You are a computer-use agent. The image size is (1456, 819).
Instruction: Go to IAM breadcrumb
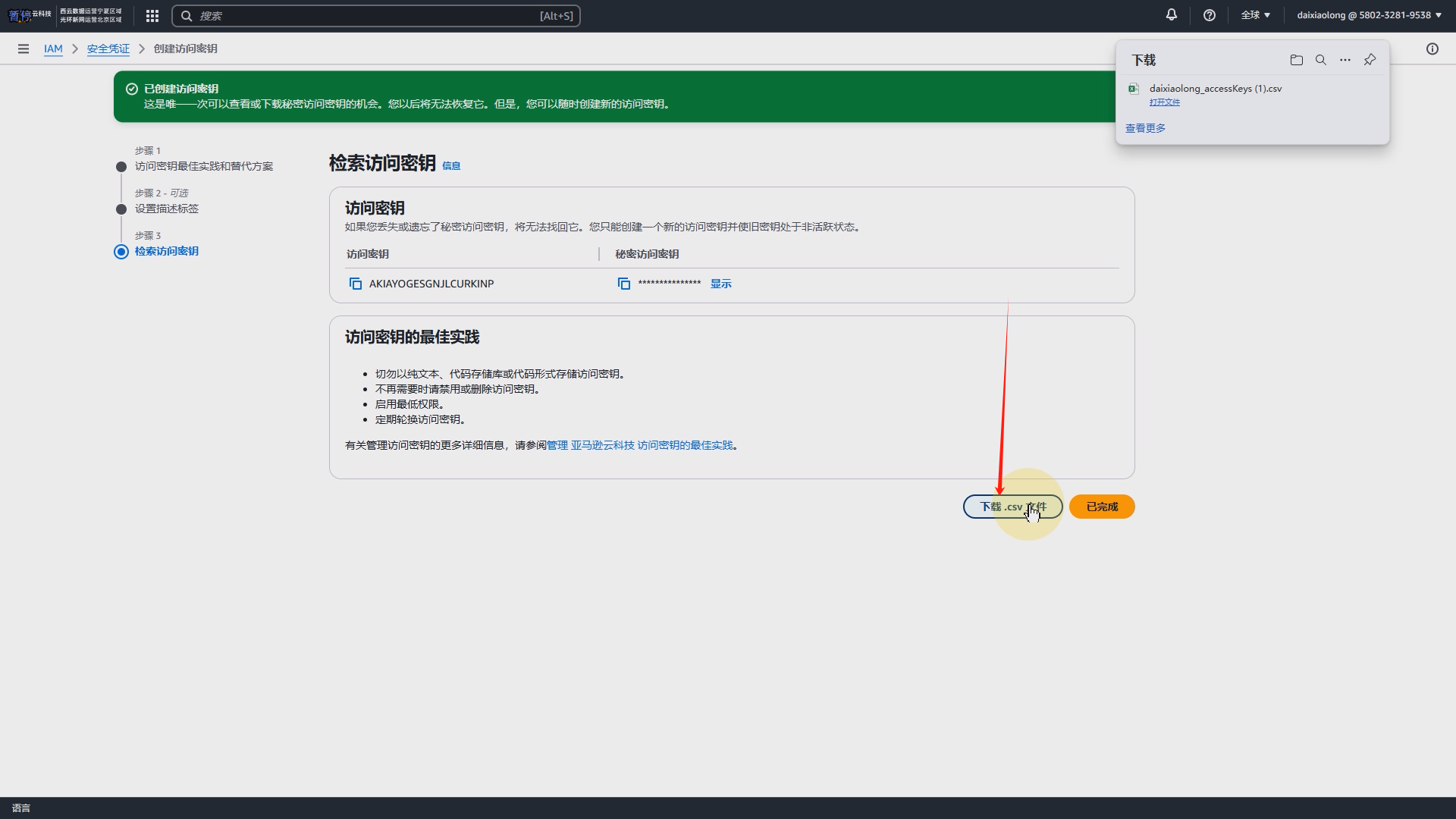[53, 49]
